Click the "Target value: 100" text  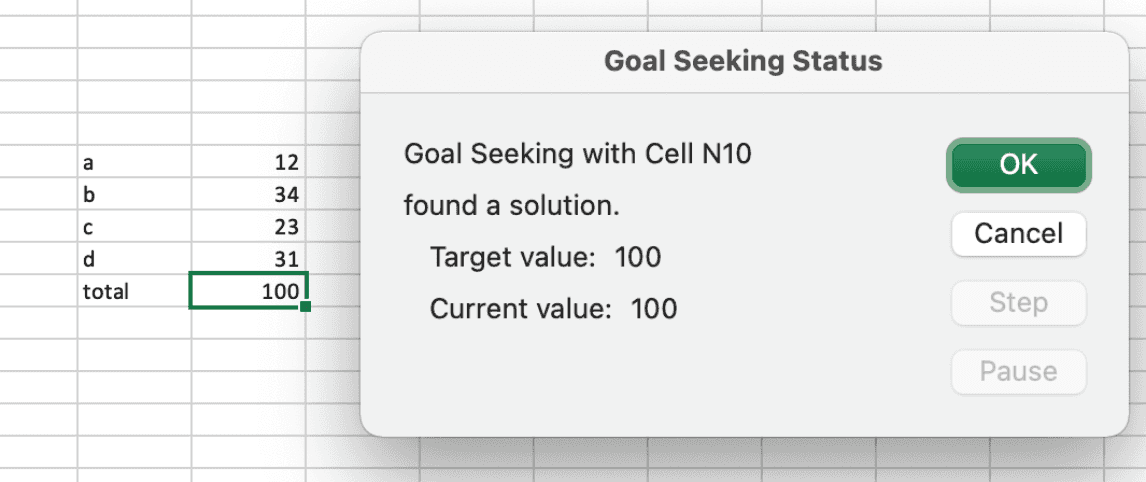click(545, 257)
